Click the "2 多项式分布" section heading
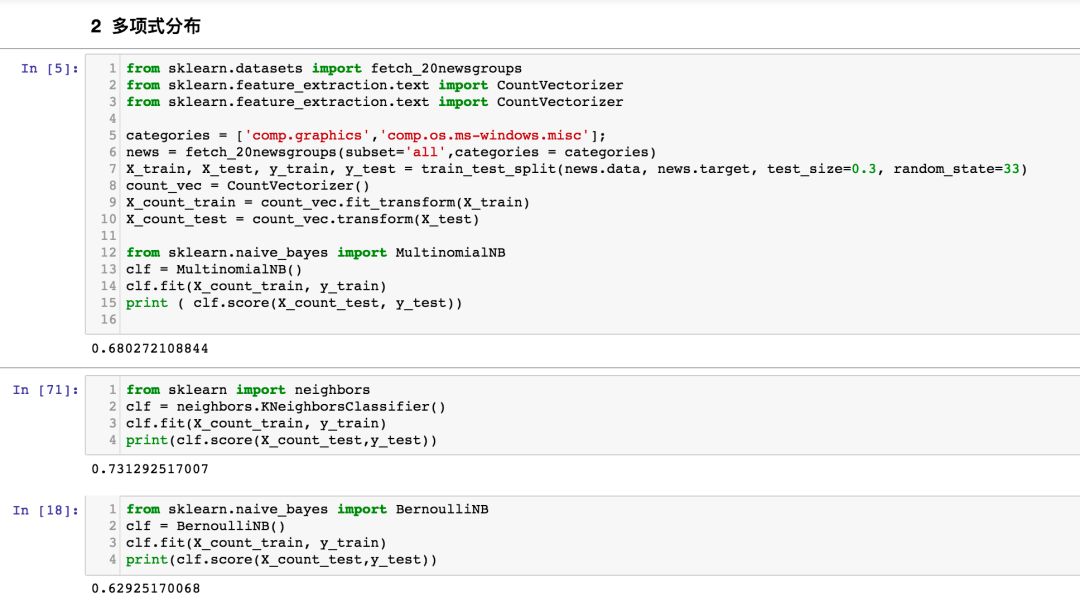The image size is (1080, 606). (x=146, y=27)
